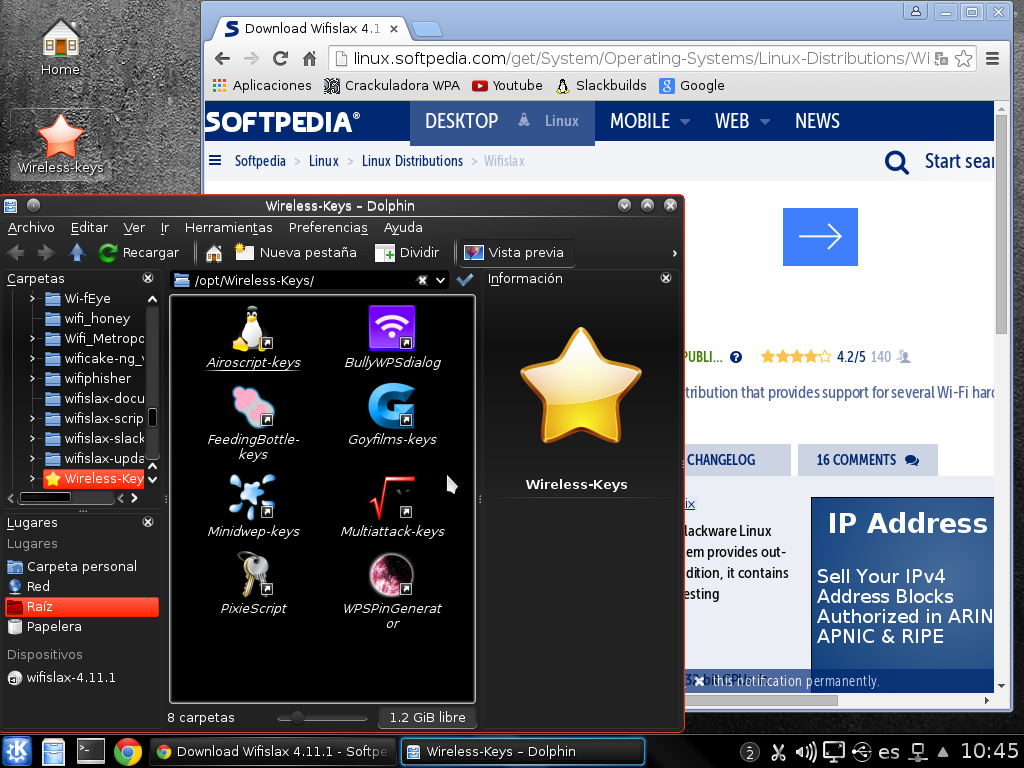Open the Herramientas menu

(x=229, y=227)
